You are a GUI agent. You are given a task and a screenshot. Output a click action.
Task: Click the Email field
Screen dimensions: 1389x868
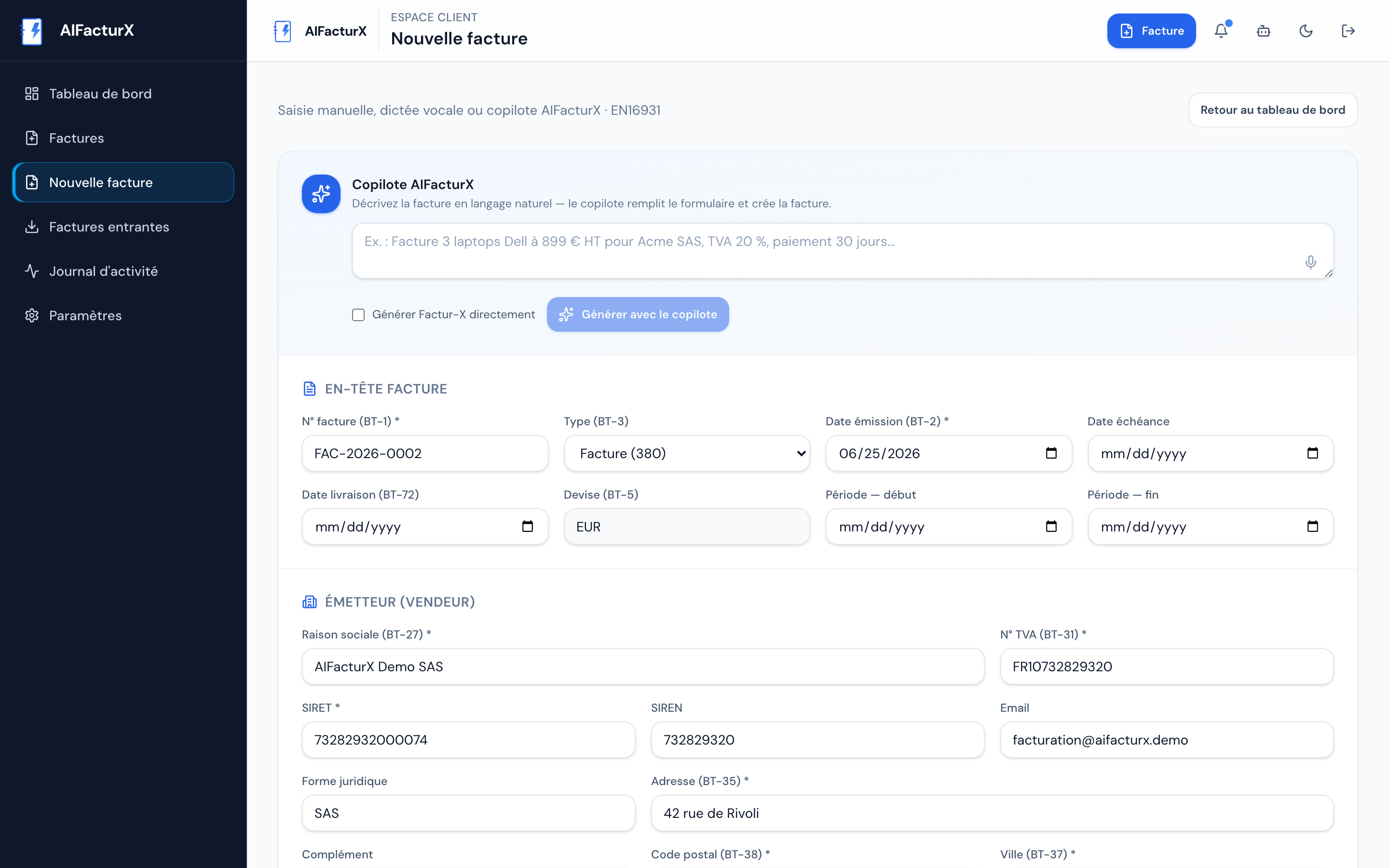pos(1166,740)
